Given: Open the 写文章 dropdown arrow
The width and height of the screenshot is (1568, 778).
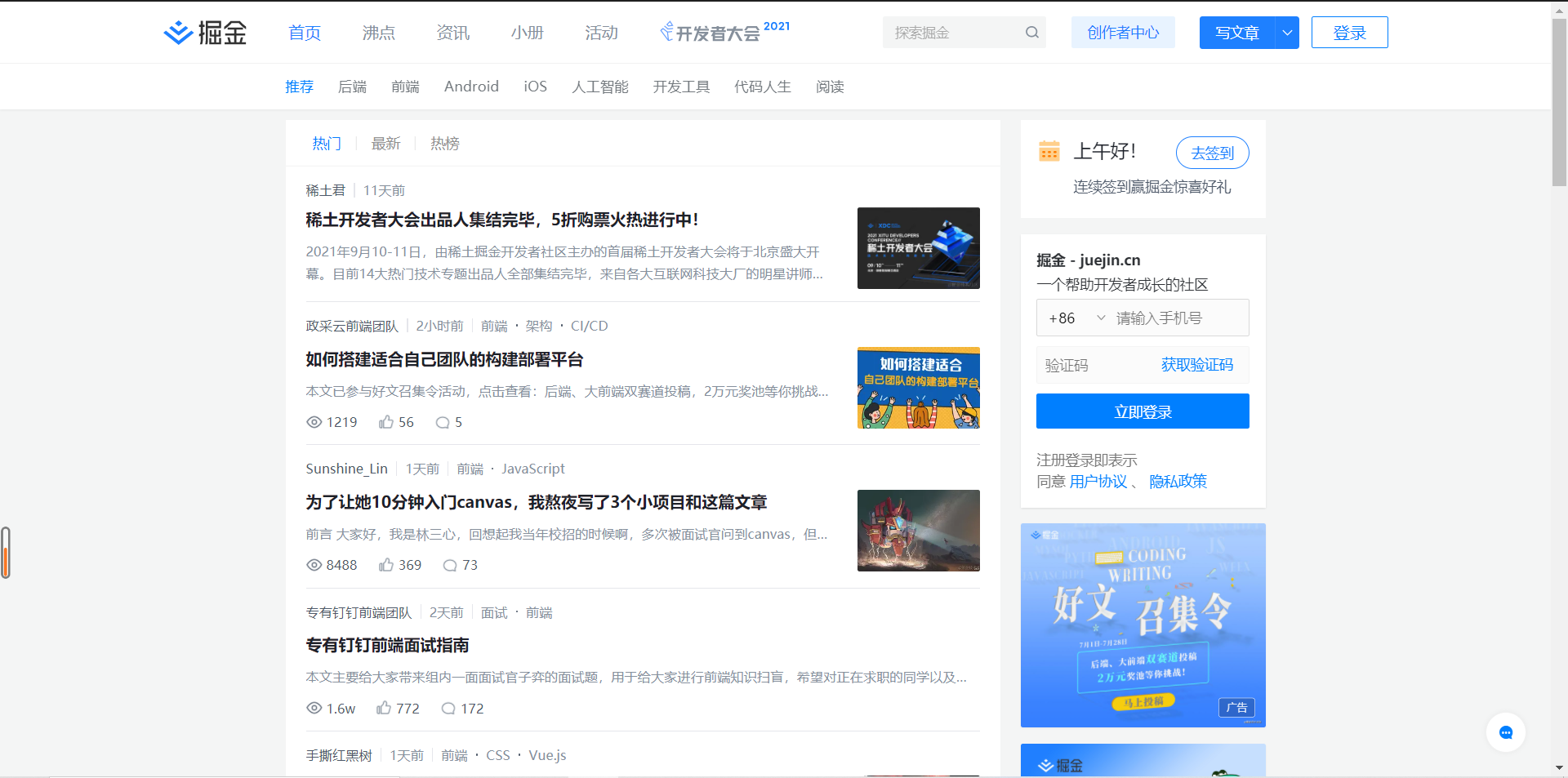Looking at the screenshot, I should tap(1287, 33).
